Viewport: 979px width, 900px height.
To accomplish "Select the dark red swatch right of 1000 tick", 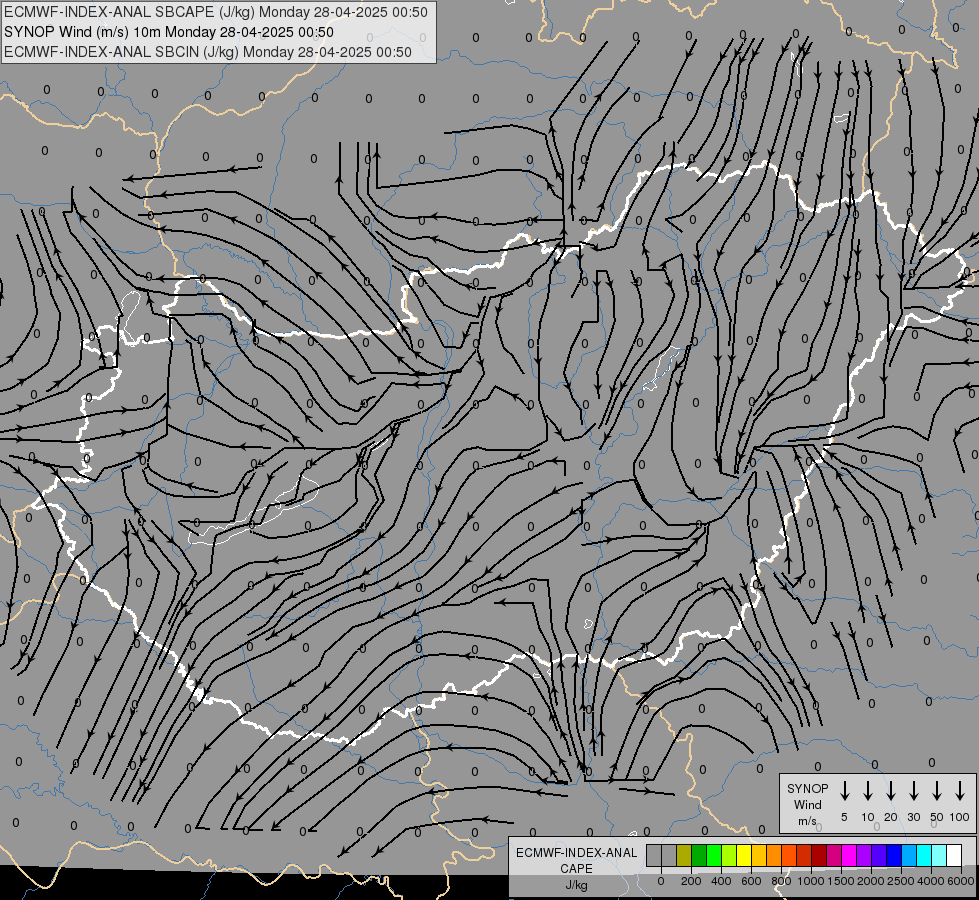I will (x=819, y=855).
